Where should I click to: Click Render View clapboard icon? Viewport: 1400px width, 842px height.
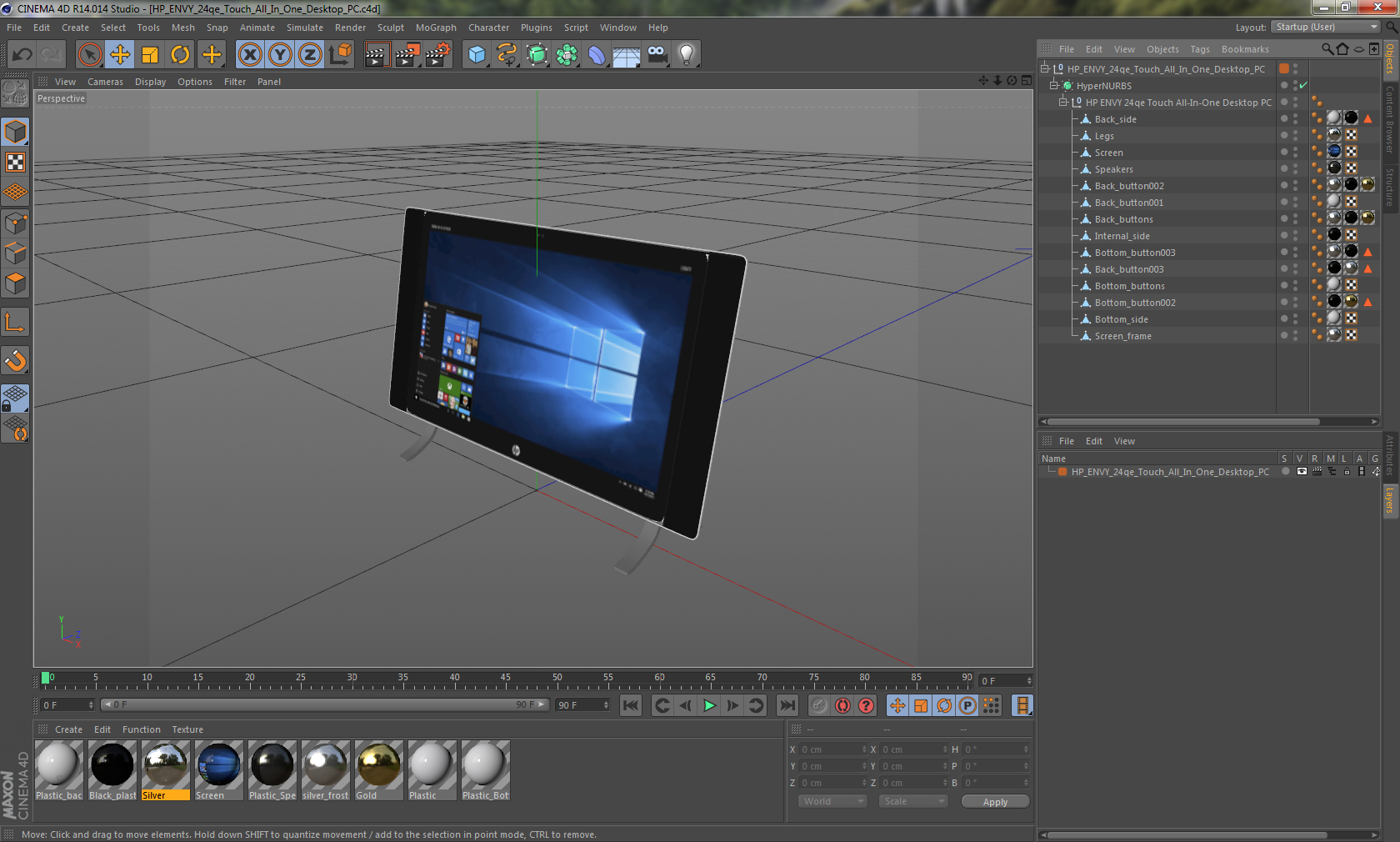(377, 55)
